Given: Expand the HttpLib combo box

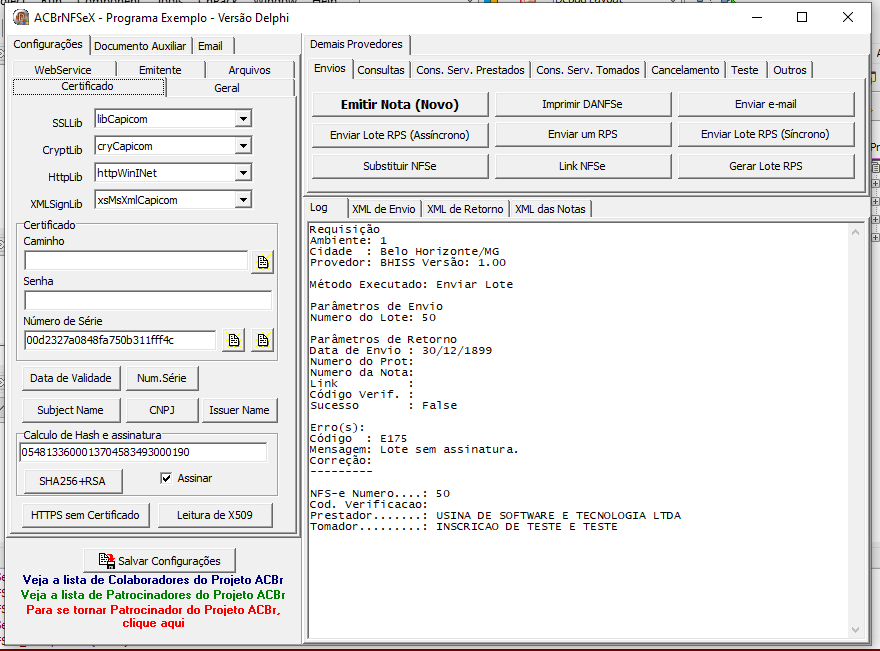Looking at the screenshot, I should pyautogui.click(x=243, y=173).
